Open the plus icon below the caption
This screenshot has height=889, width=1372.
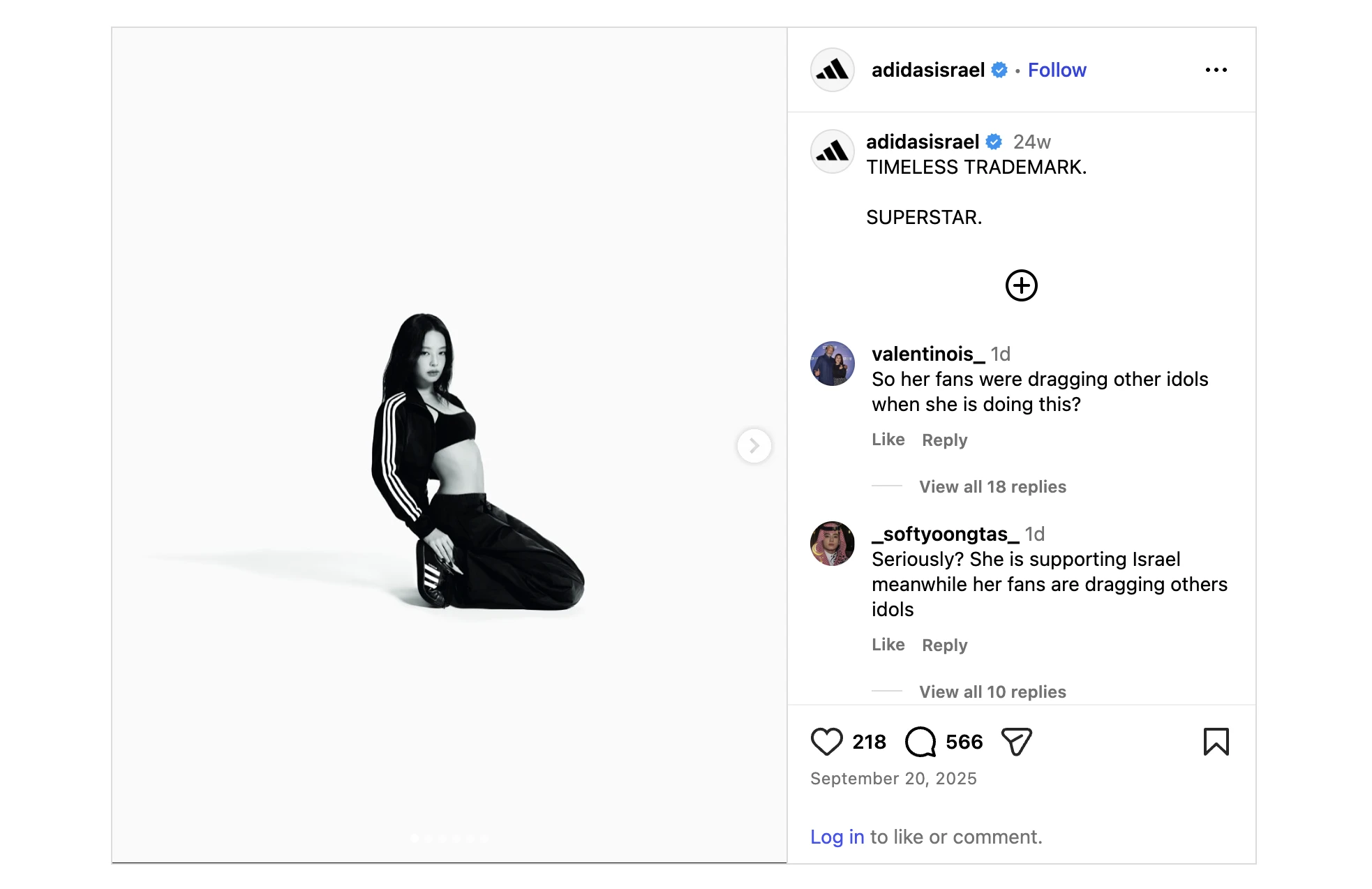(1021, 285)
